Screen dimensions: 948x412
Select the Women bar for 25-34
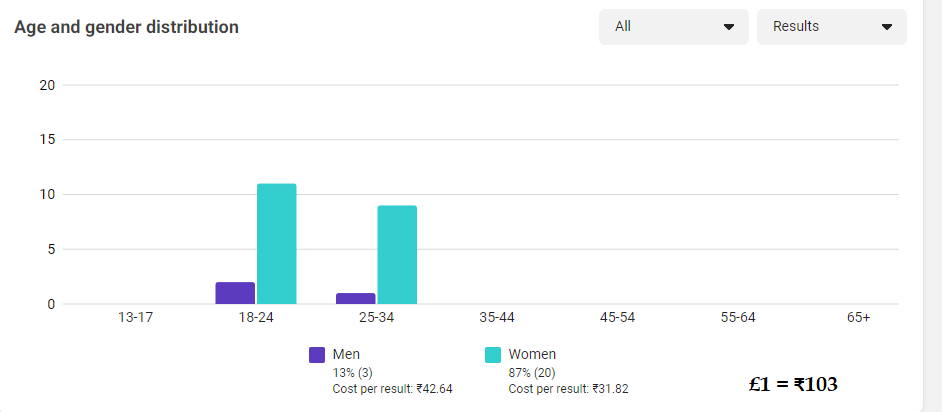pos(397,254)
